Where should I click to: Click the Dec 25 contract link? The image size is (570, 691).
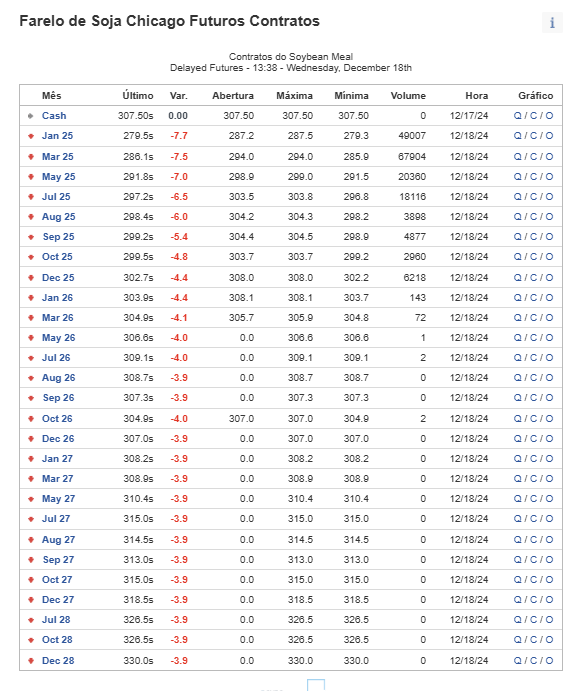point(58,278)
